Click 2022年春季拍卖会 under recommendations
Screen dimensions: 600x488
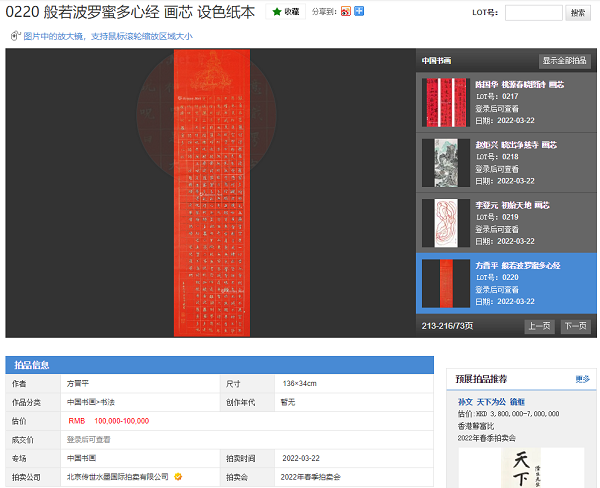coord(487,438)
